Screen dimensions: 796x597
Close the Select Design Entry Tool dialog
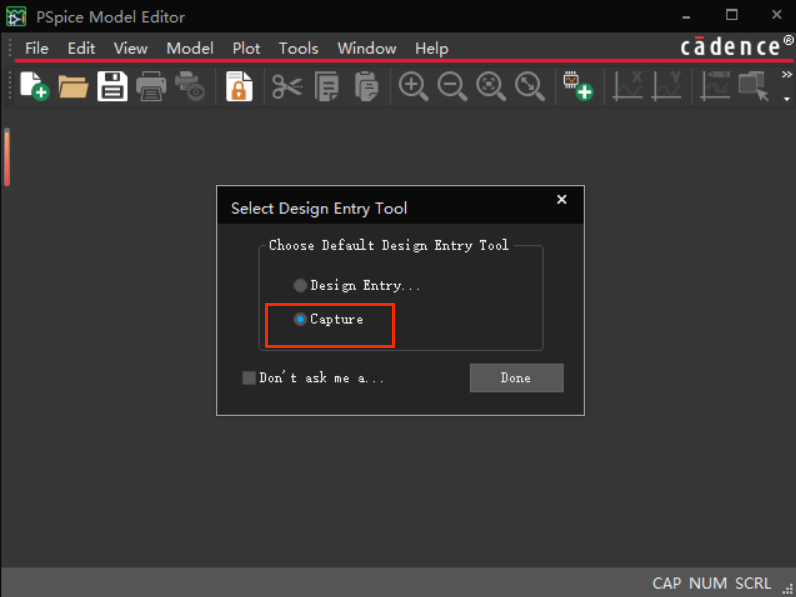[x=561, y=200]
